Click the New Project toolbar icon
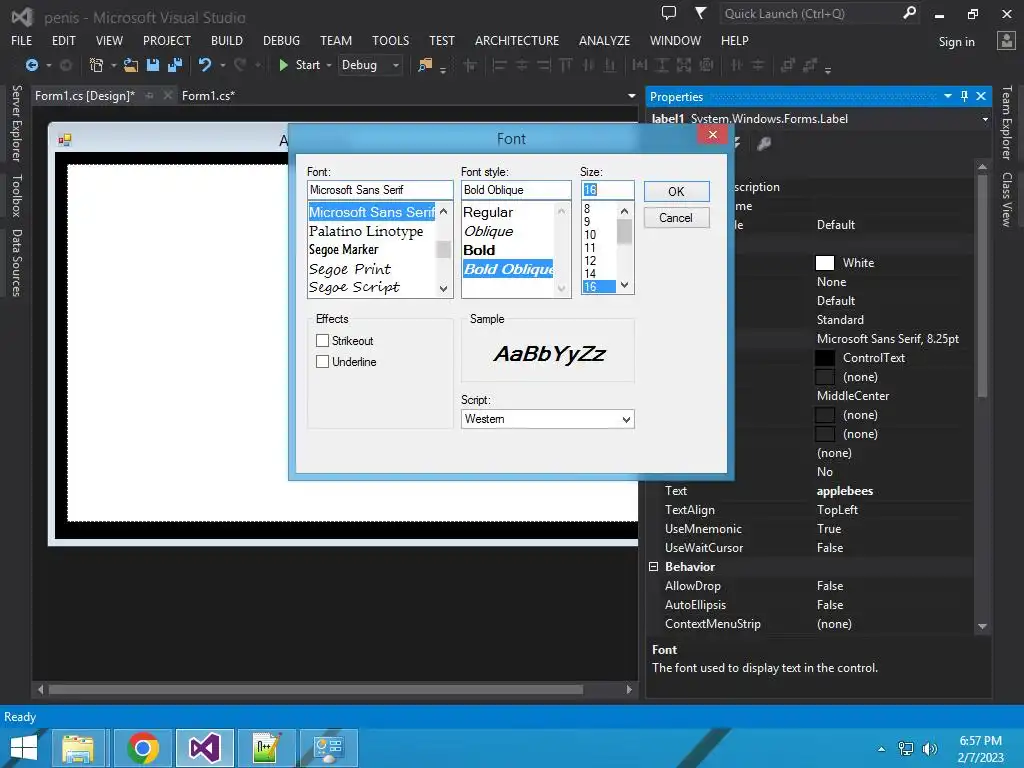Image resolution: width=1024 pixels, height=768 pixels. pyautogui.click(x=96, y=65)
